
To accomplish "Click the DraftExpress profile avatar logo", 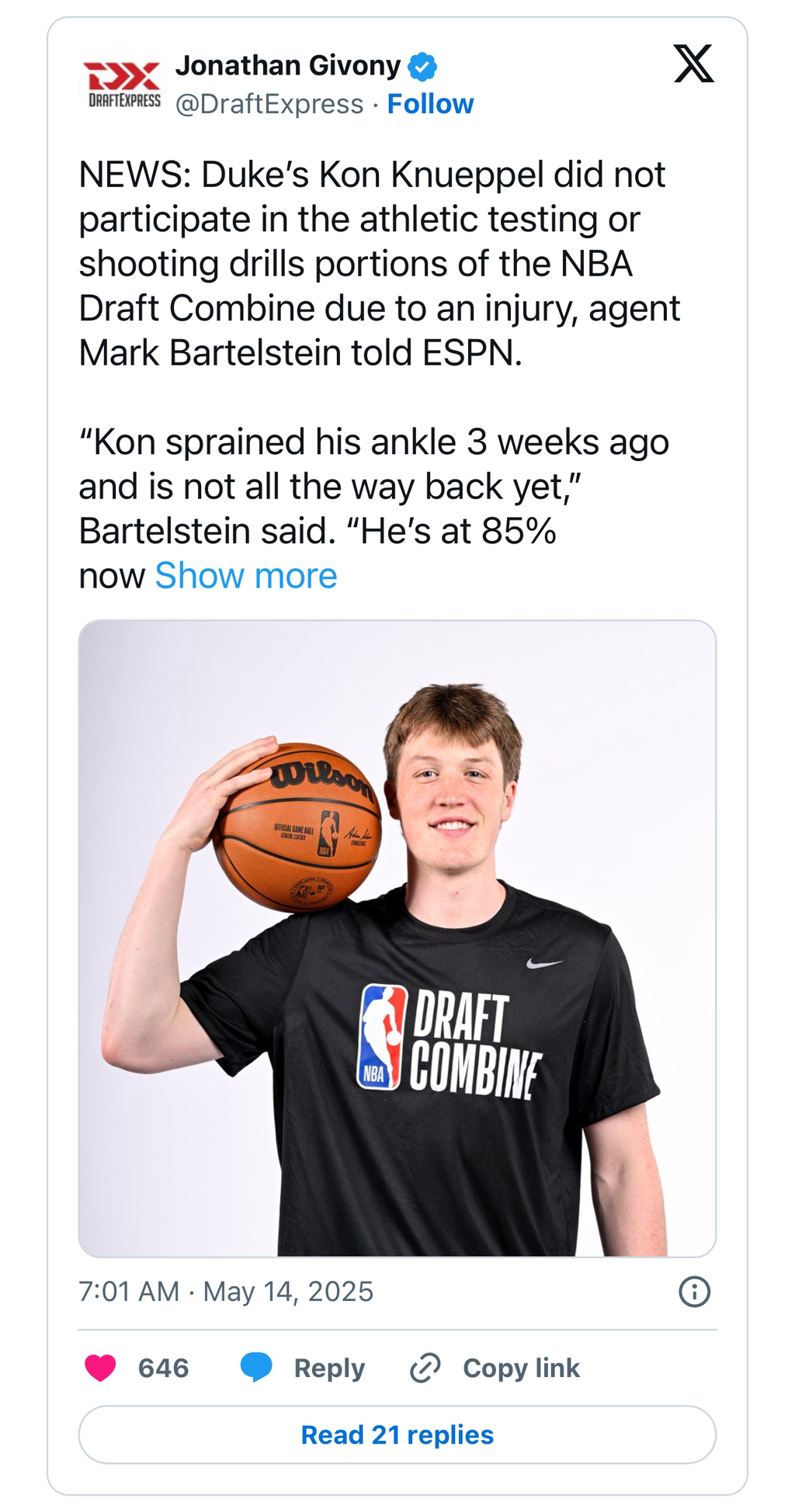I will click(123, 85).
